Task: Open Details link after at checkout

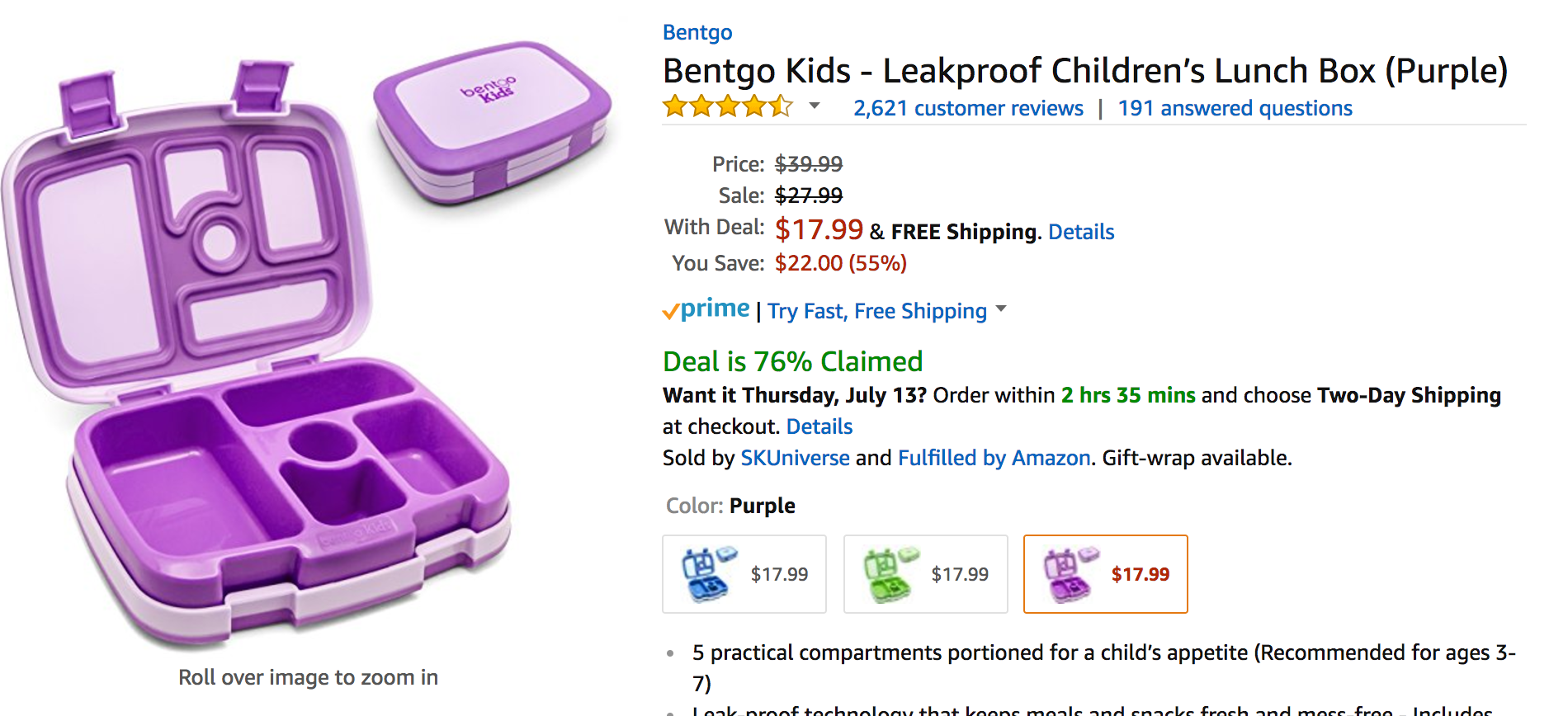Action: (x=819, y=426)
